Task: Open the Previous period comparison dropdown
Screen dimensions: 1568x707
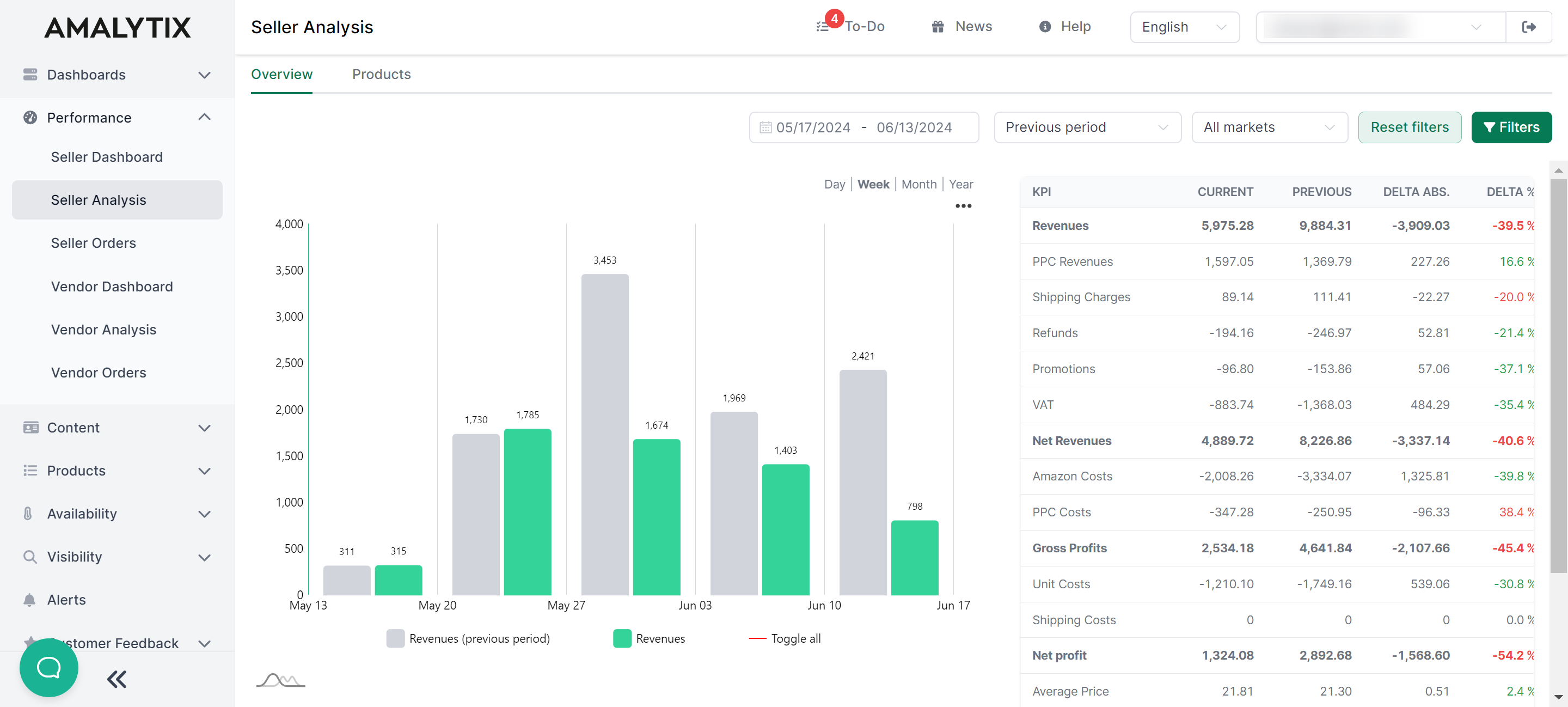Action: pyautogui.click(x=1087, y=127)
